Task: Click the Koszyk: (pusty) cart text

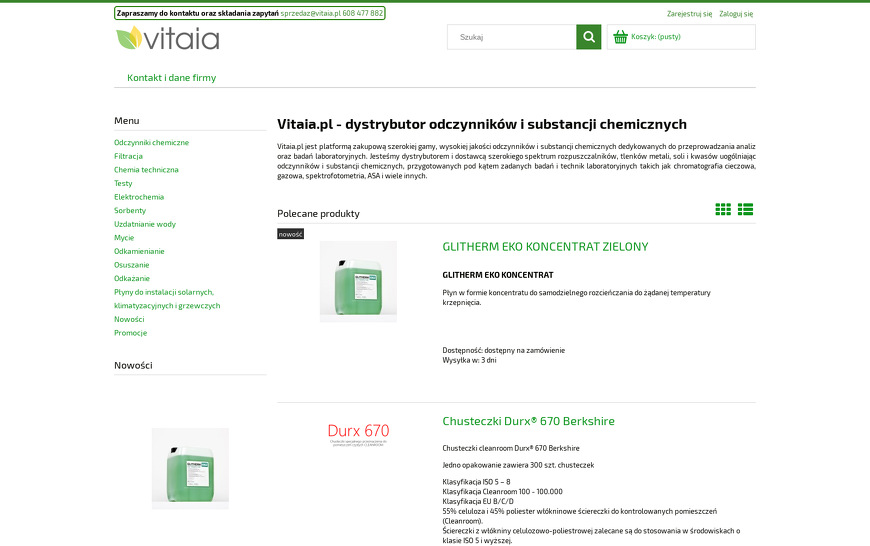Action: click(x=655, y=37)
